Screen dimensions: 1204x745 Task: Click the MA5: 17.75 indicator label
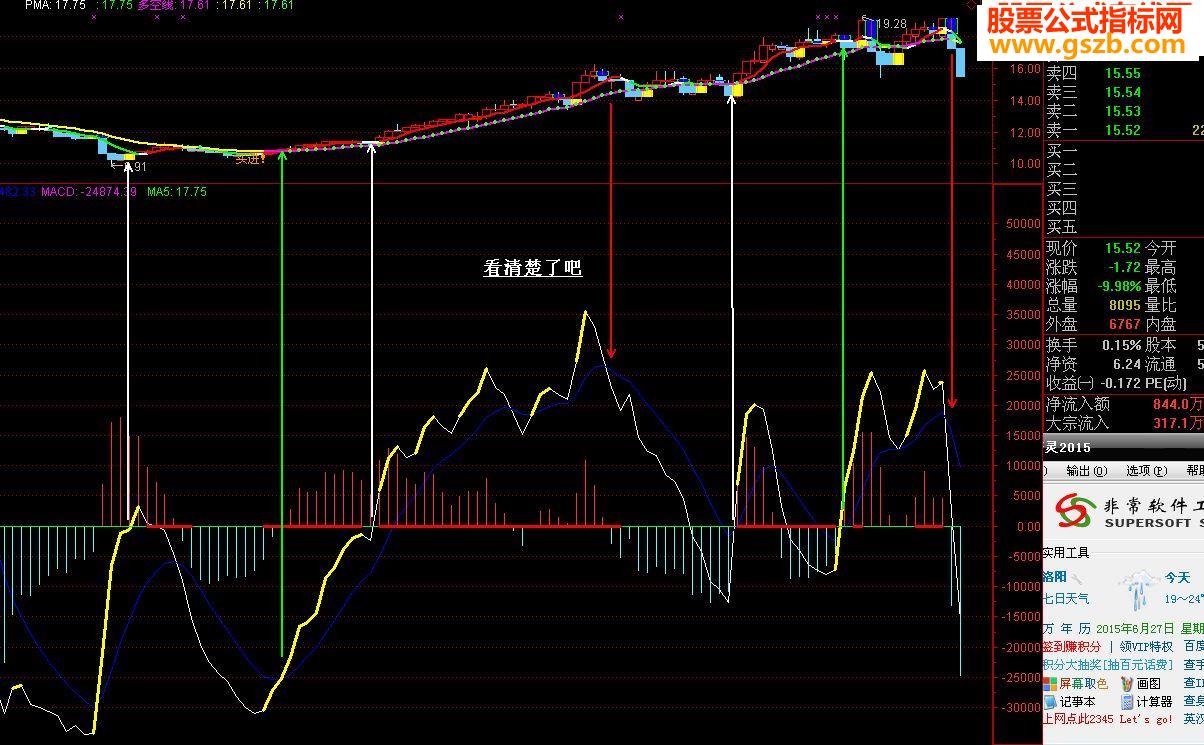[x=176, y=191]
